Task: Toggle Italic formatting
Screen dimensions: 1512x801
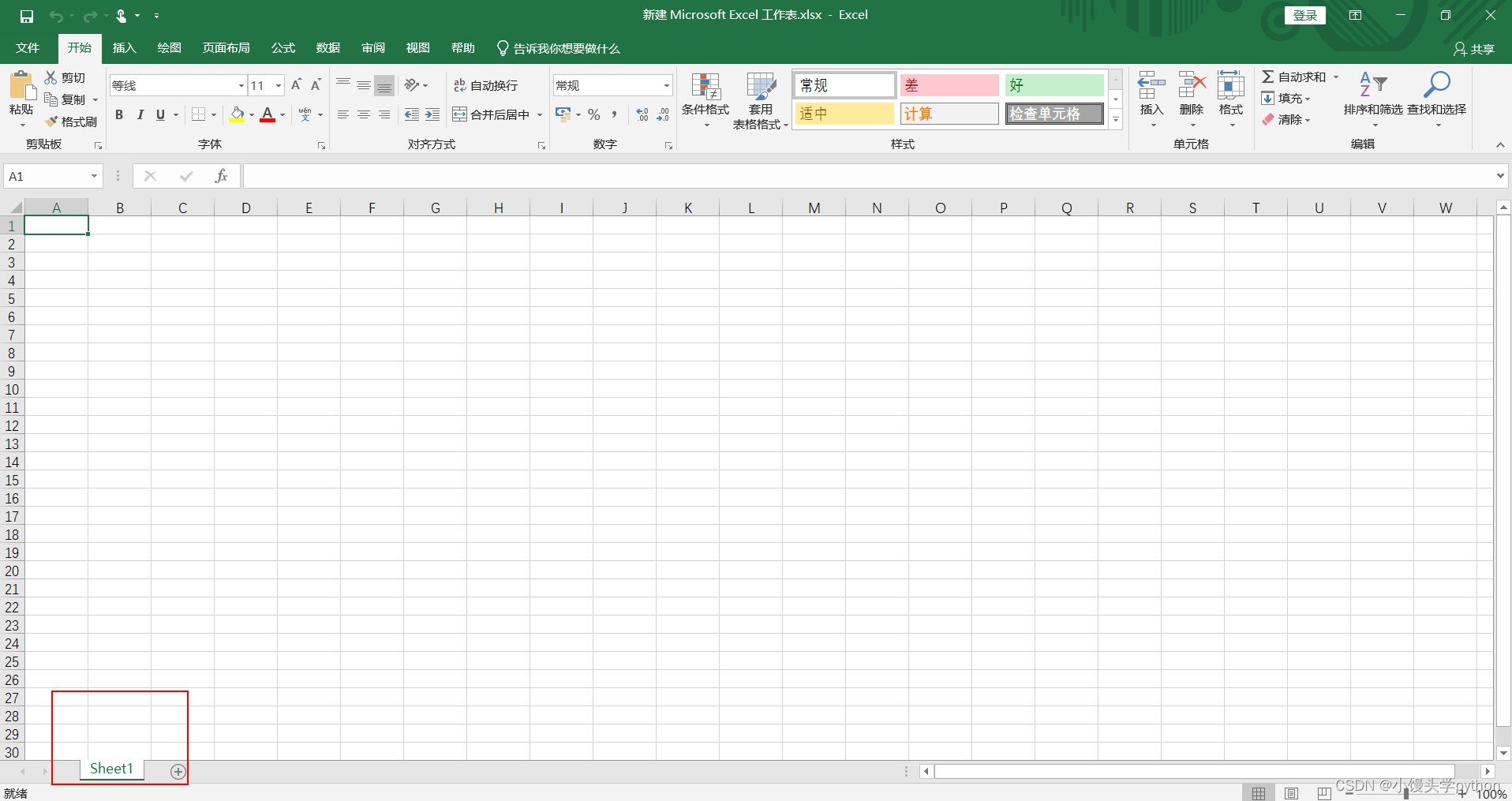Action: [x=140, y=114]
